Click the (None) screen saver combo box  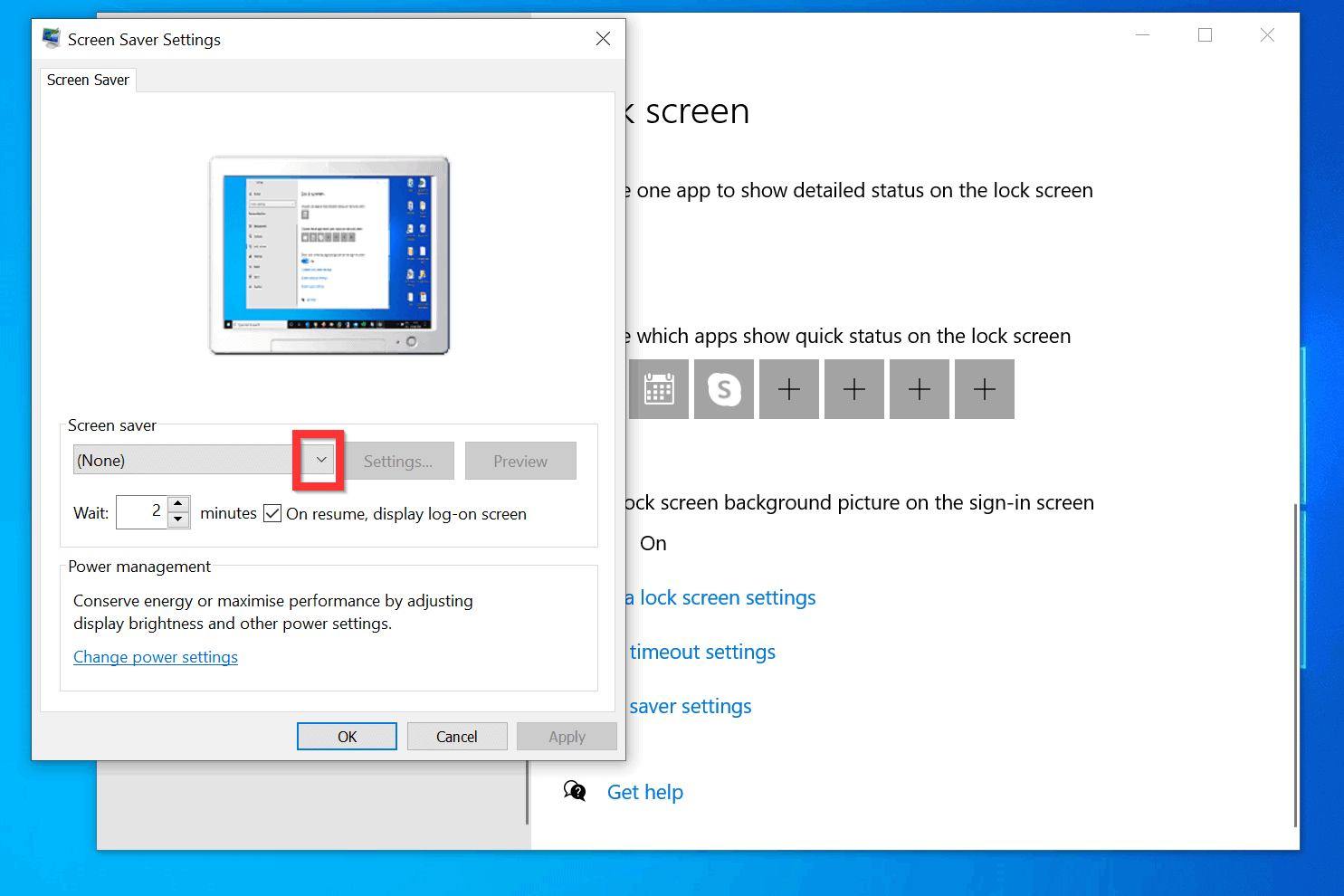pyautogui.click(x=181, y=460)
